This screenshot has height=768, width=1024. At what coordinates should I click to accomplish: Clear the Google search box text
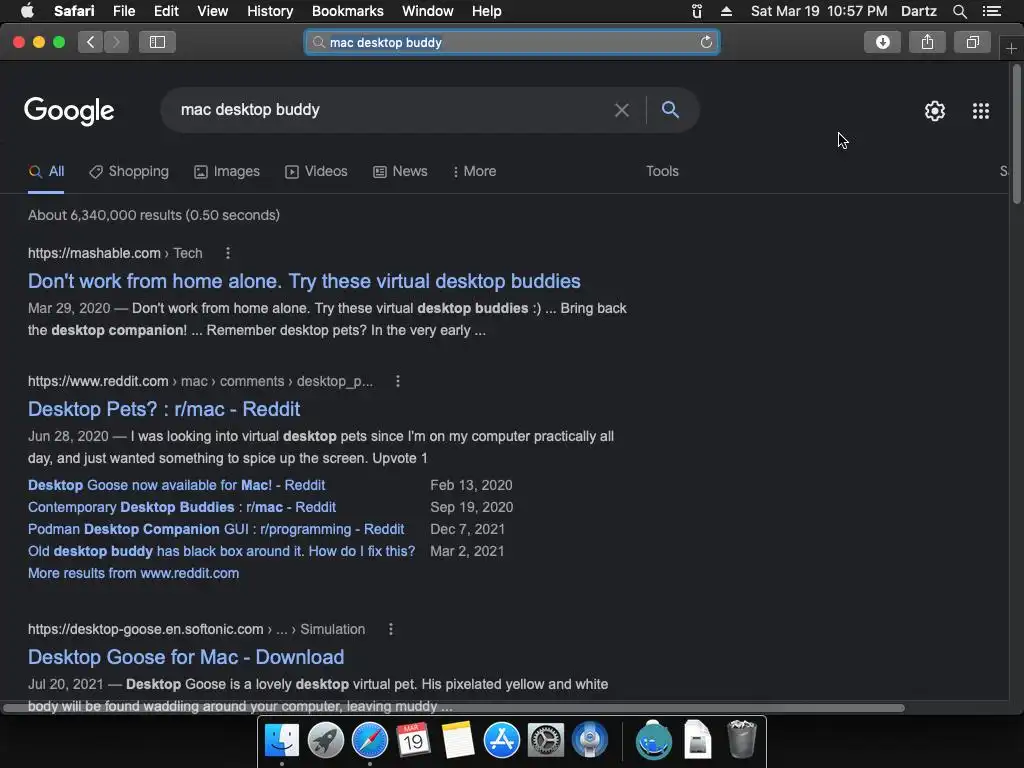[x=622, y=110]
